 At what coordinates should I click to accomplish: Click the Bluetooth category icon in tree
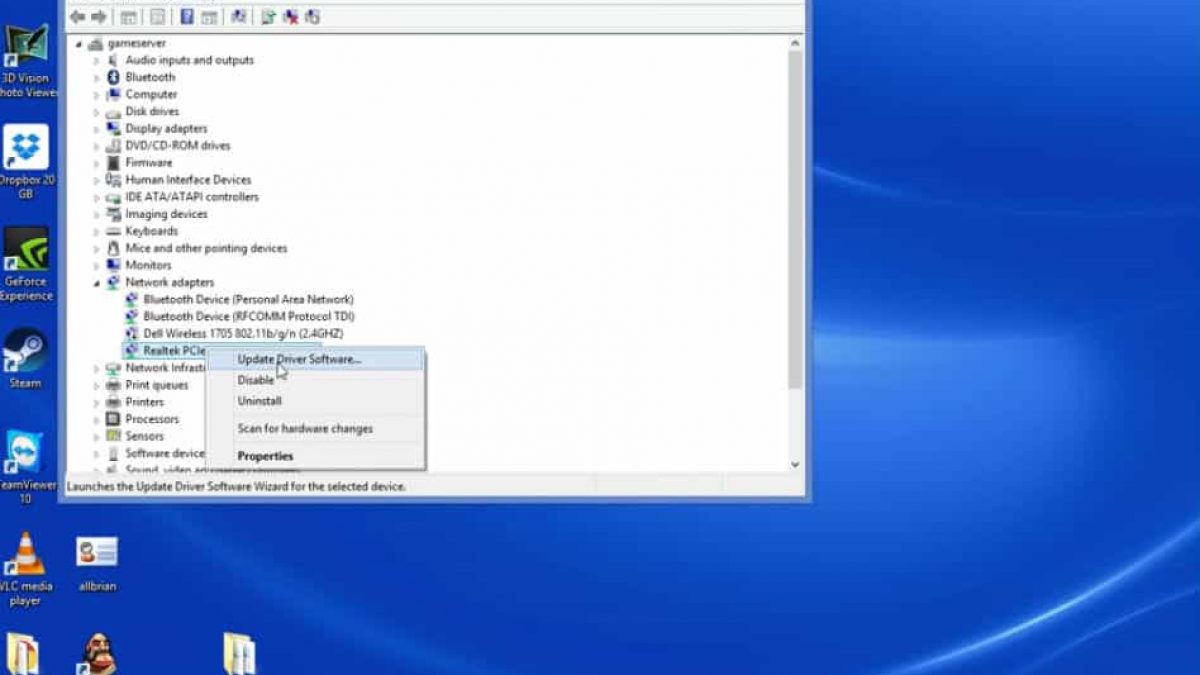[114, 77]
